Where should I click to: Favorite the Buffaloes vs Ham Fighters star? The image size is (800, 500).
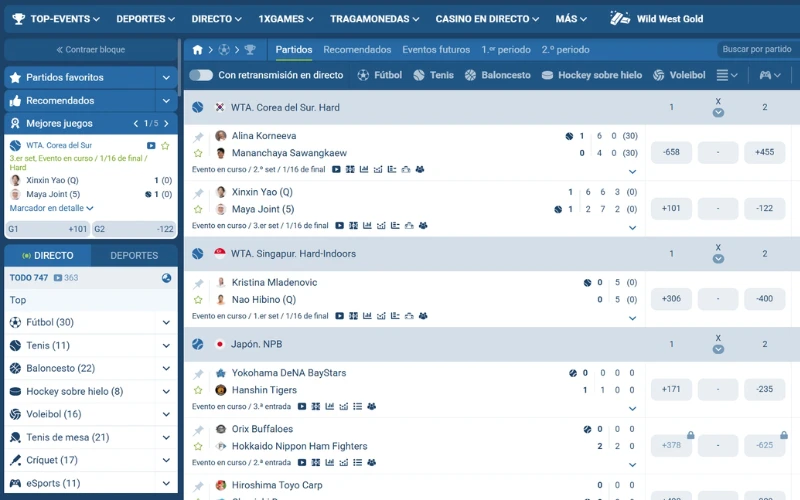tap(198, 446)
